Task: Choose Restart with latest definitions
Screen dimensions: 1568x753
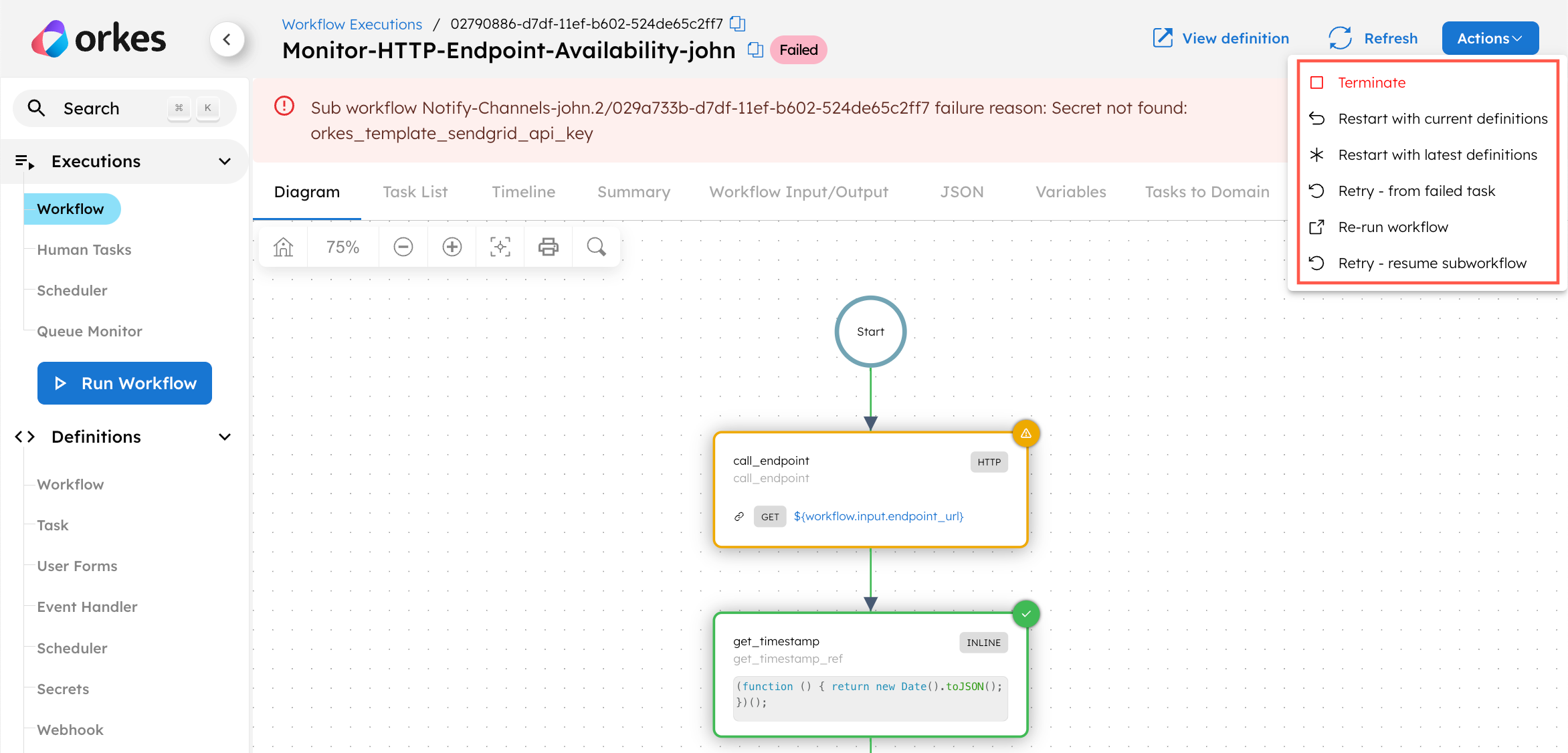Action: (1428, 155)
